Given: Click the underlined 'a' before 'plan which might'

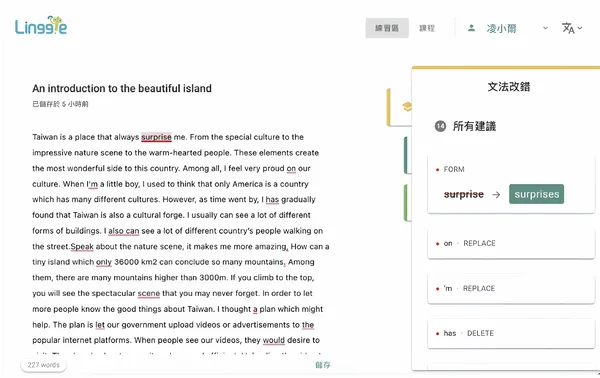Looking at the screenshot, I should (255, 309).
